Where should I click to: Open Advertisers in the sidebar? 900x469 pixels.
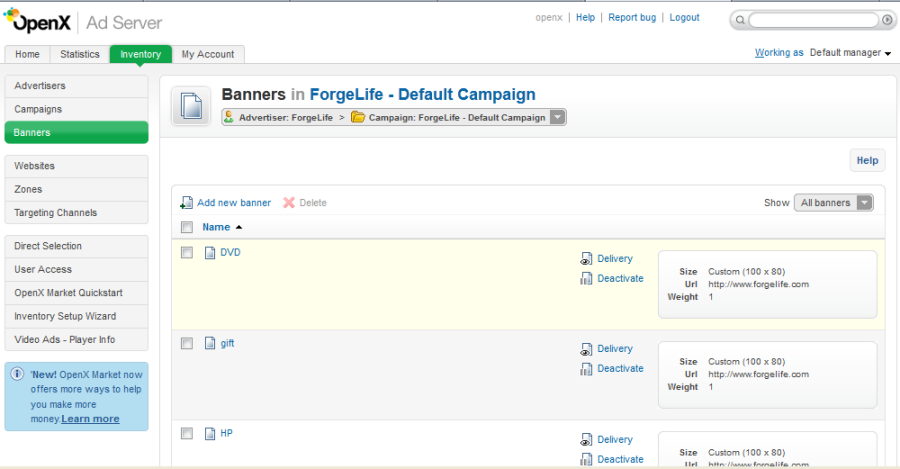pyautogui.click(x=76, y=86)
